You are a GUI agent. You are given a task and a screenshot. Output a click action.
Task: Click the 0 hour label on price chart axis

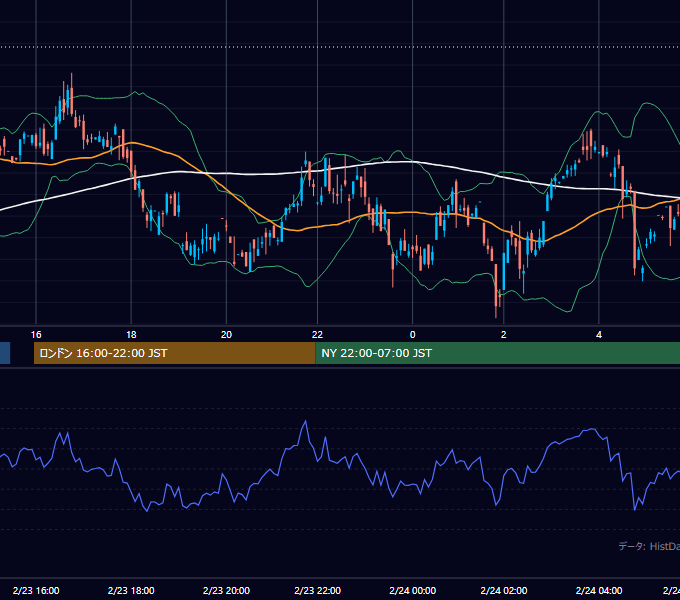(x=412, y=335)
